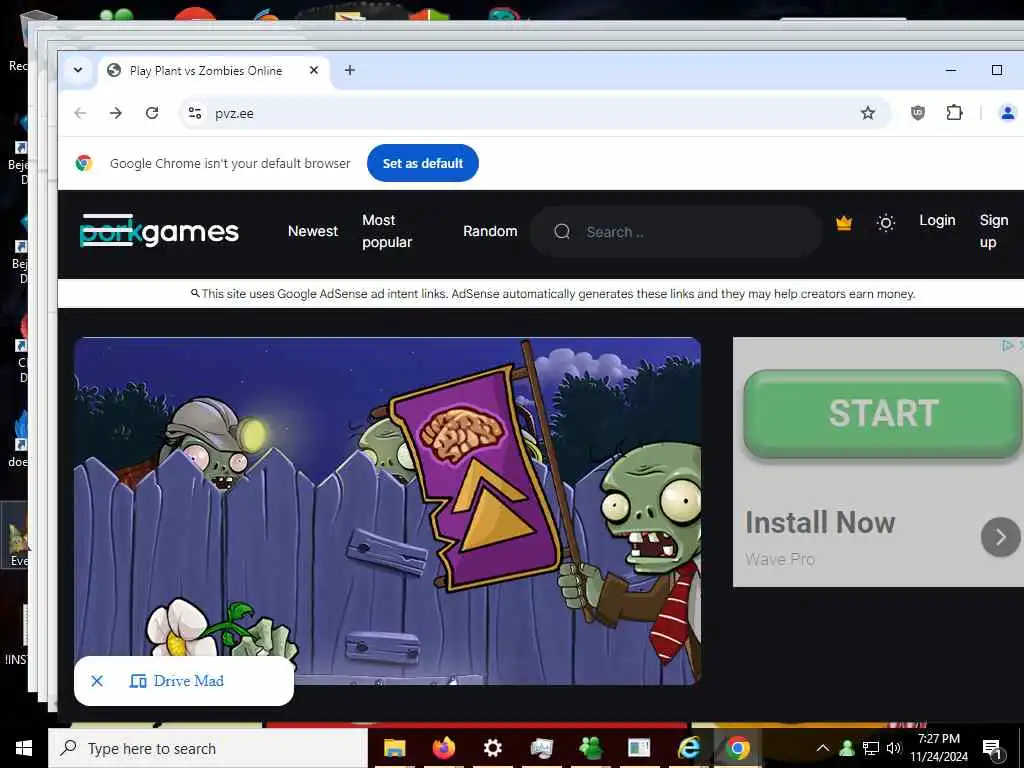This screenshot has height=768, width=1024.
Task: Click the Plants vs Zombies game banner image
Action: (387, 511)
